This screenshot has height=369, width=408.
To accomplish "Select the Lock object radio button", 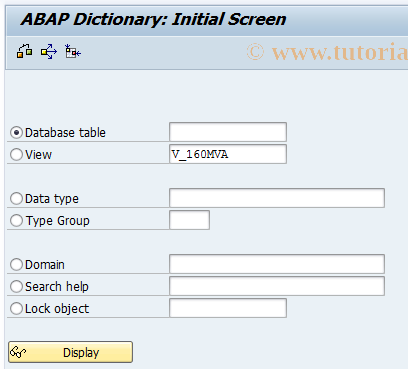I will click(x=16, y=309).
